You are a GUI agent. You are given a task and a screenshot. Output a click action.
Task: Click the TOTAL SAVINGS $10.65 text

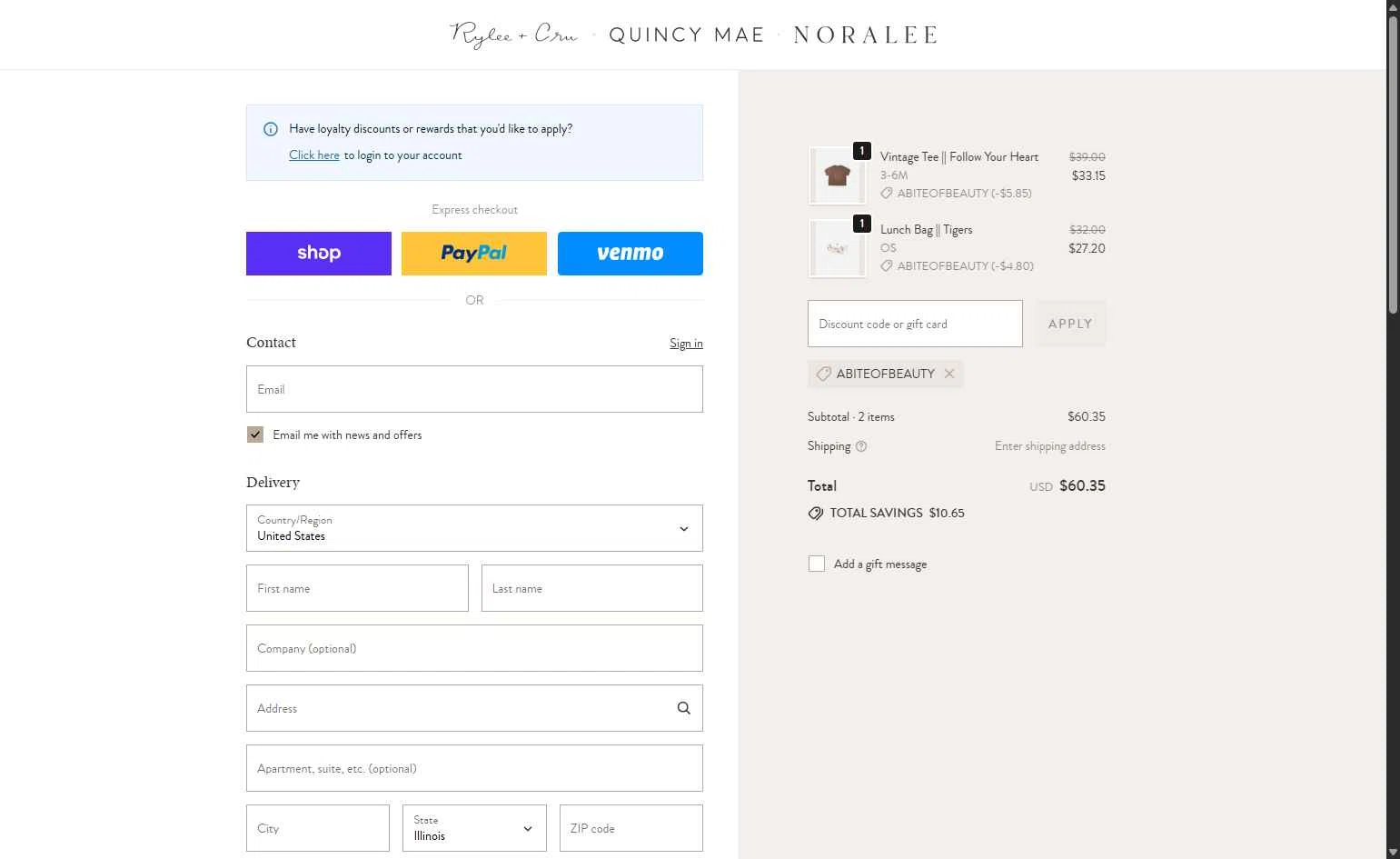[897, 514]
